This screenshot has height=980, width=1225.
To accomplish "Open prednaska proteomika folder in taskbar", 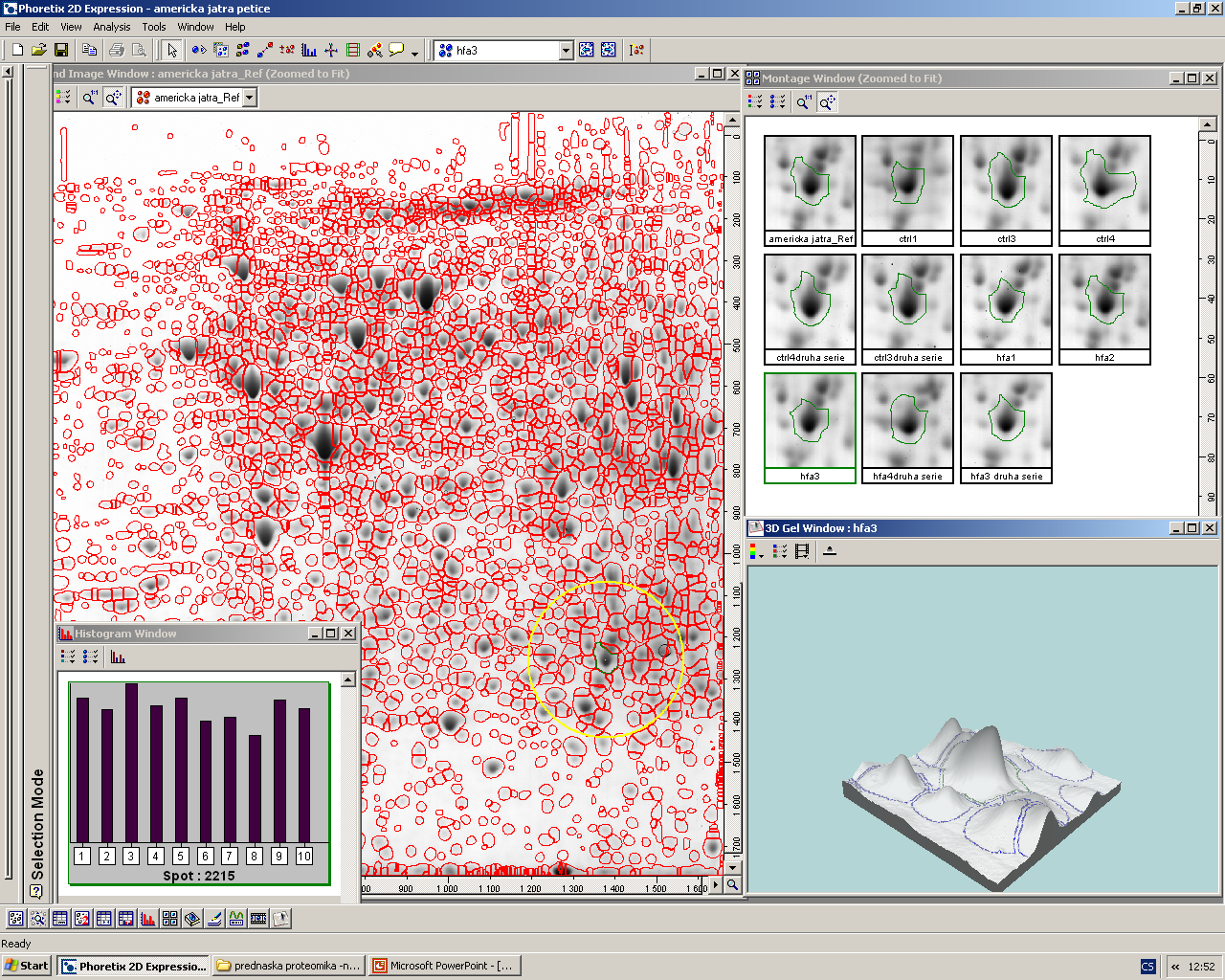I will pos(288,966).
